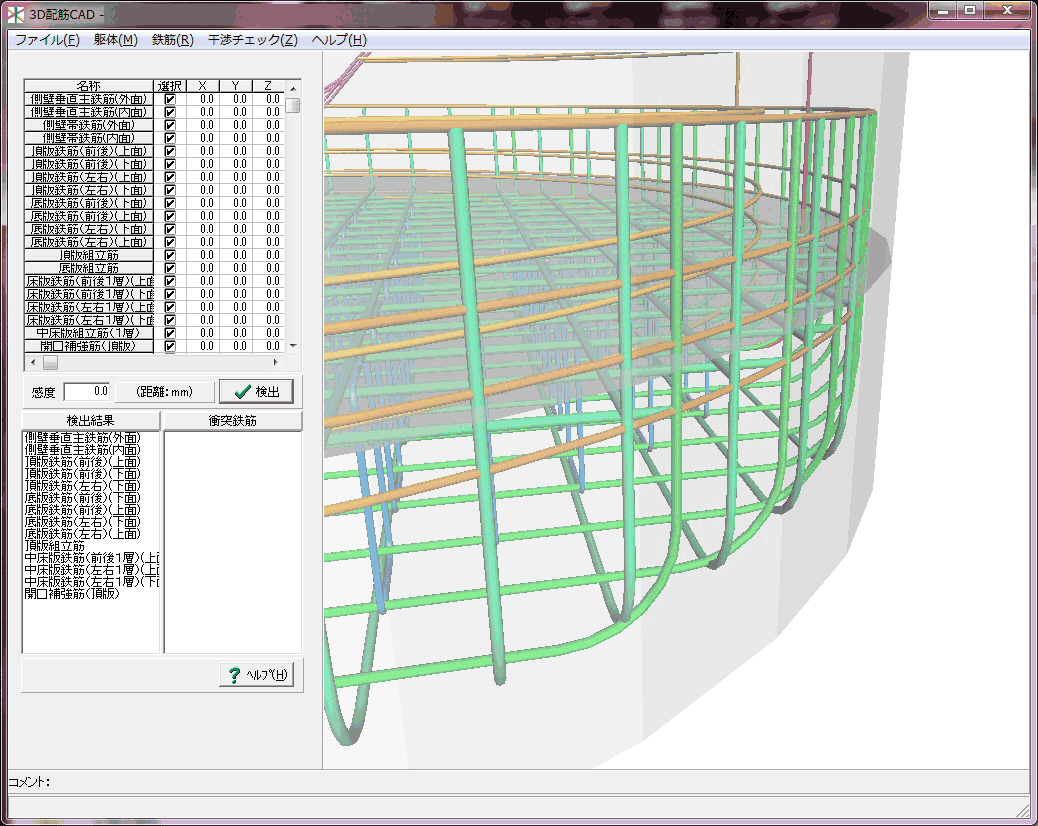Open the 干渉チェック(Z) menu

tap(252, 40)
